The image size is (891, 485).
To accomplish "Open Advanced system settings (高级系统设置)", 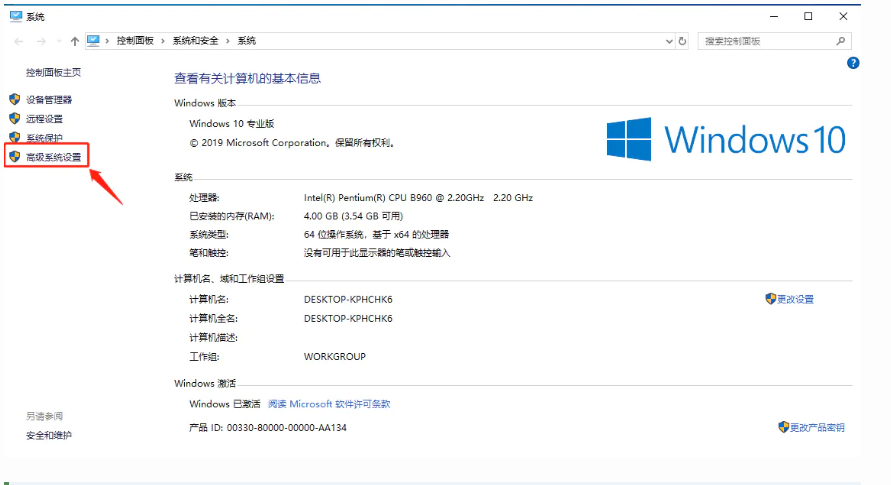I will [x=53, y=157].
